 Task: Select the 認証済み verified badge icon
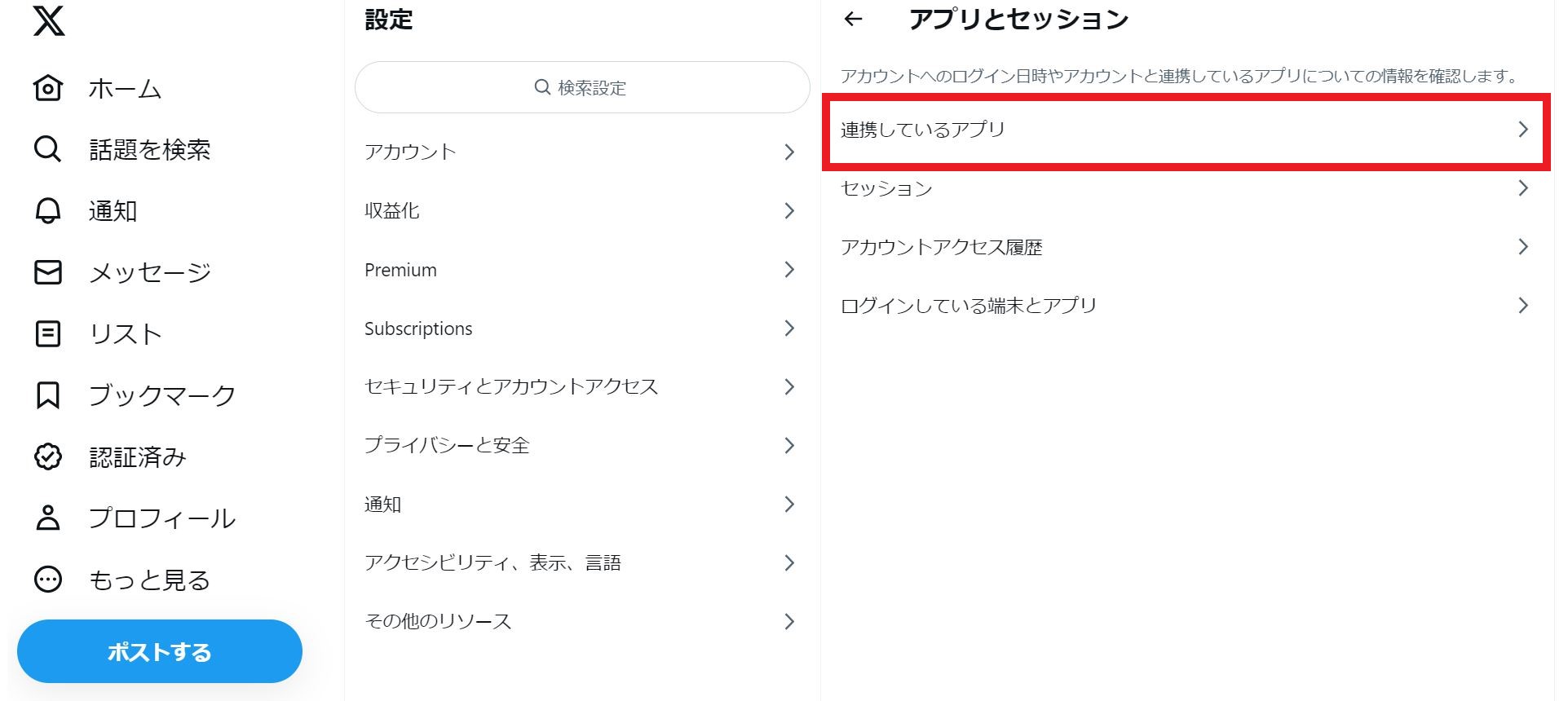point(47,456)
